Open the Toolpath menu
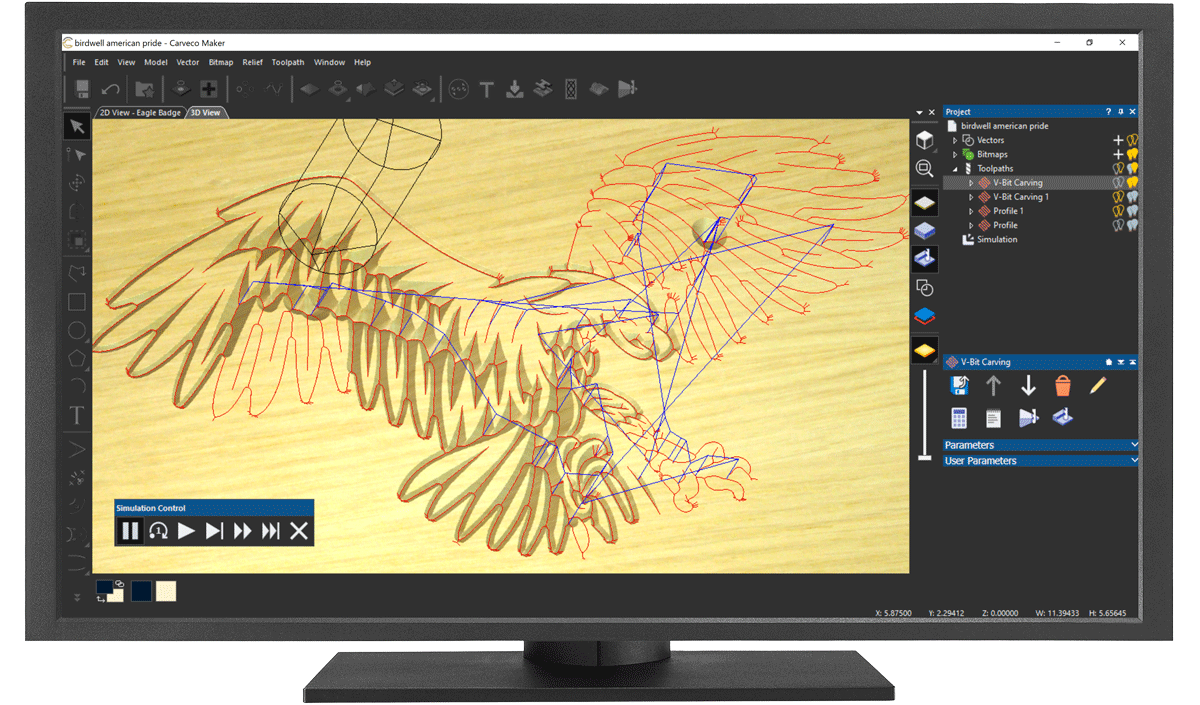1200x705 pixels. 288,62
